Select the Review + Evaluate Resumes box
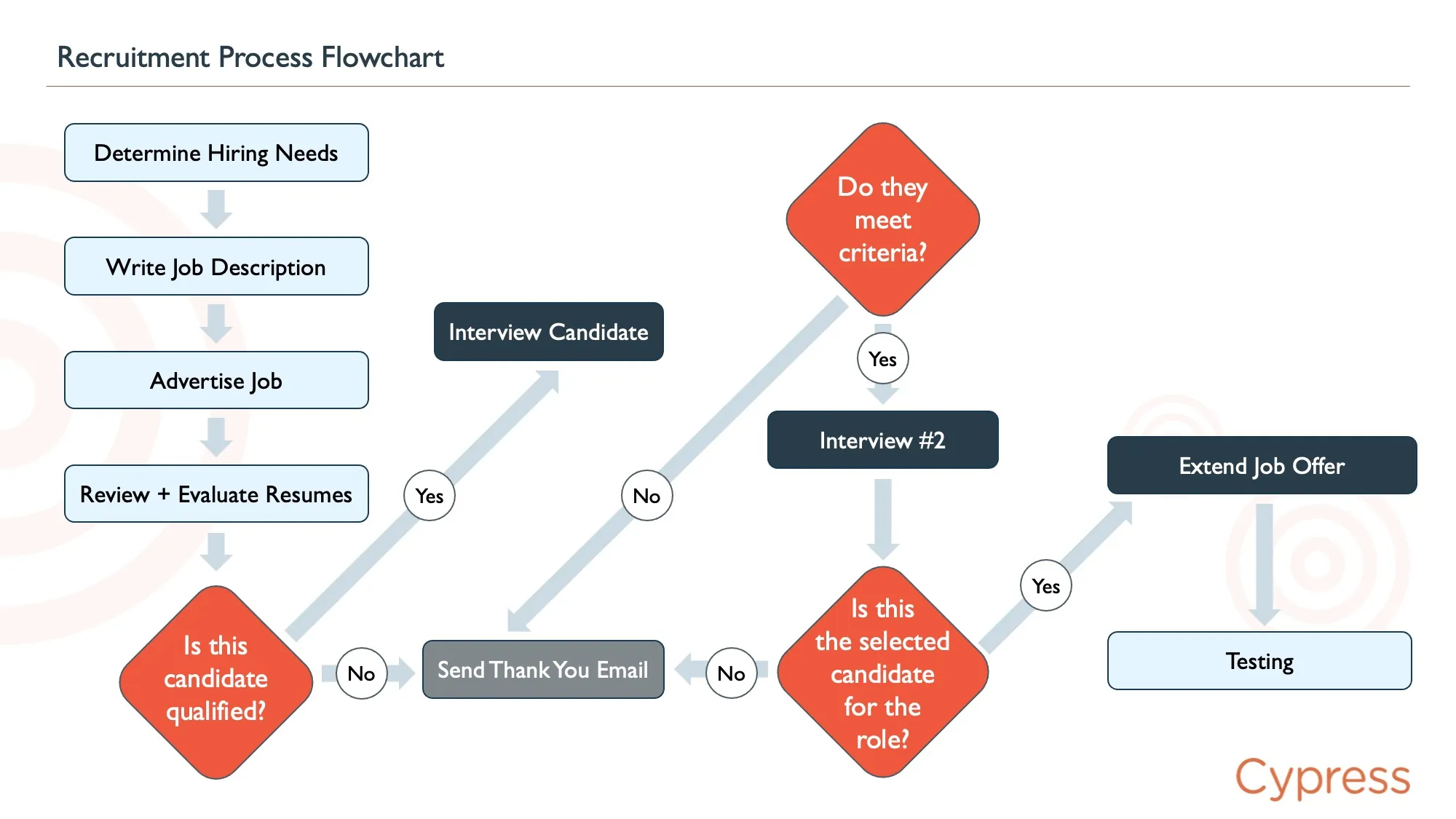Image resolution: width=1456 pixels, height=819 pixels. point(216,494)
